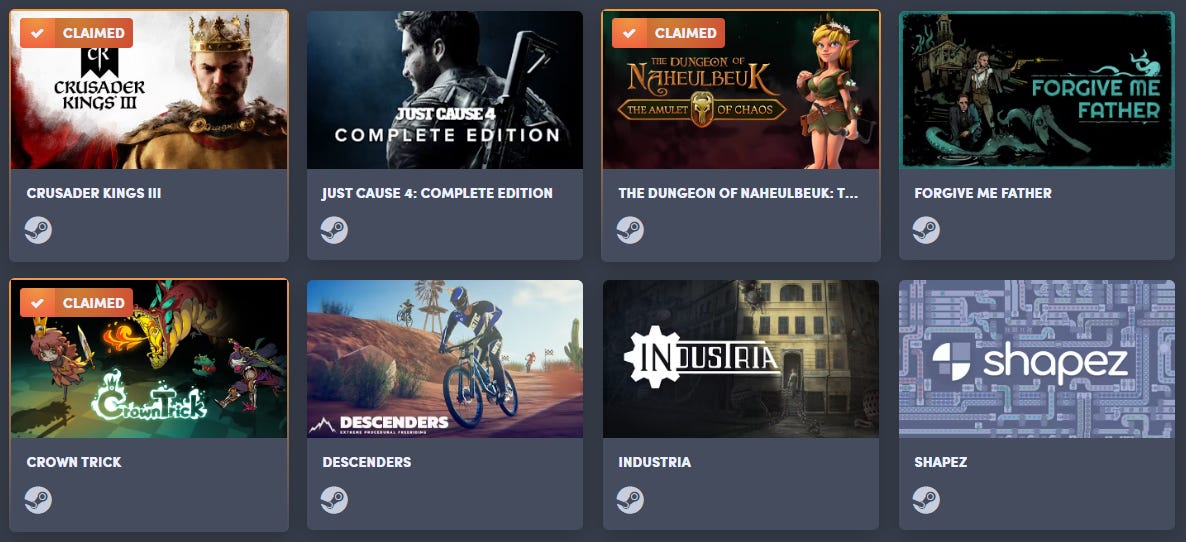Click the Steam icon under Industria
Viewport: 1186px width, 542px height.
630,500
